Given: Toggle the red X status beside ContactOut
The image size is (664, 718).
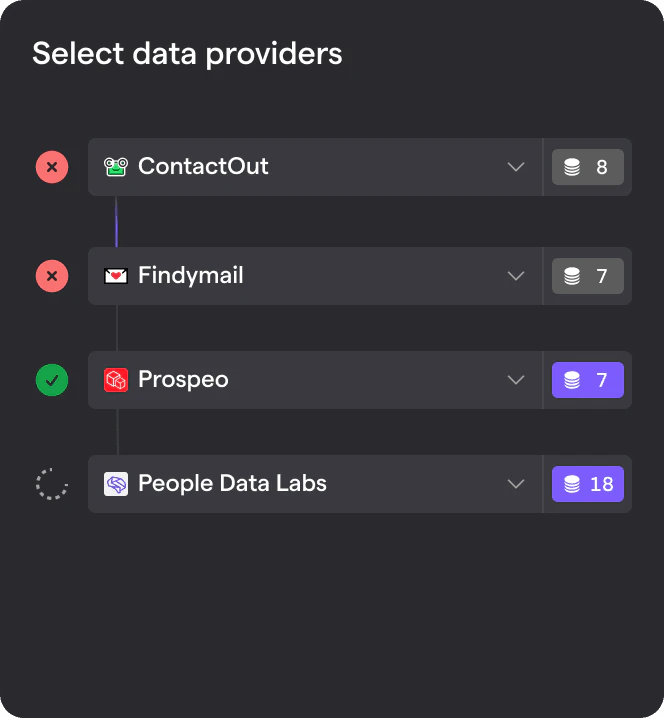Looking at the screenshot, I should click(x=52, y=167).
